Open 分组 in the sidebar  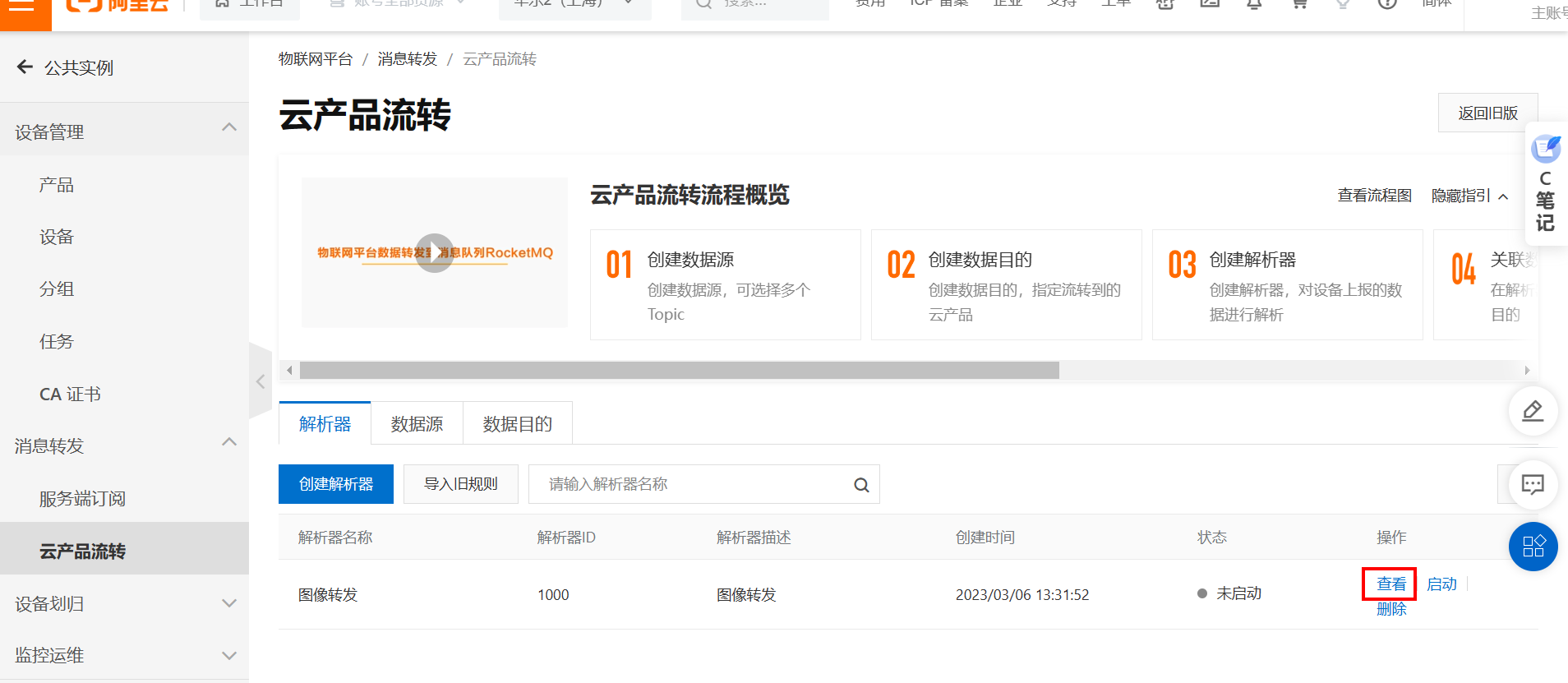click(x=57, y=288)
